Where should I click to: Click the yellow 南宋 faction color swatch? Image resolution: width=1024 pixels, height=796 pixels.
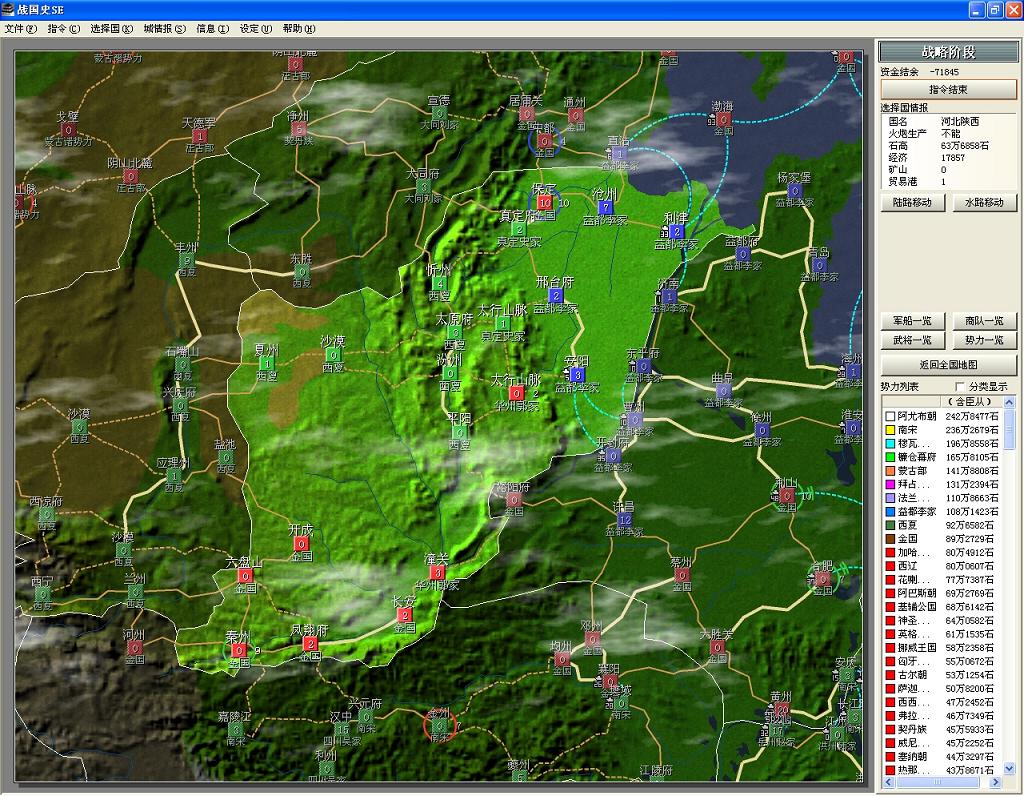pyautogui.click(x=889, y=430)
